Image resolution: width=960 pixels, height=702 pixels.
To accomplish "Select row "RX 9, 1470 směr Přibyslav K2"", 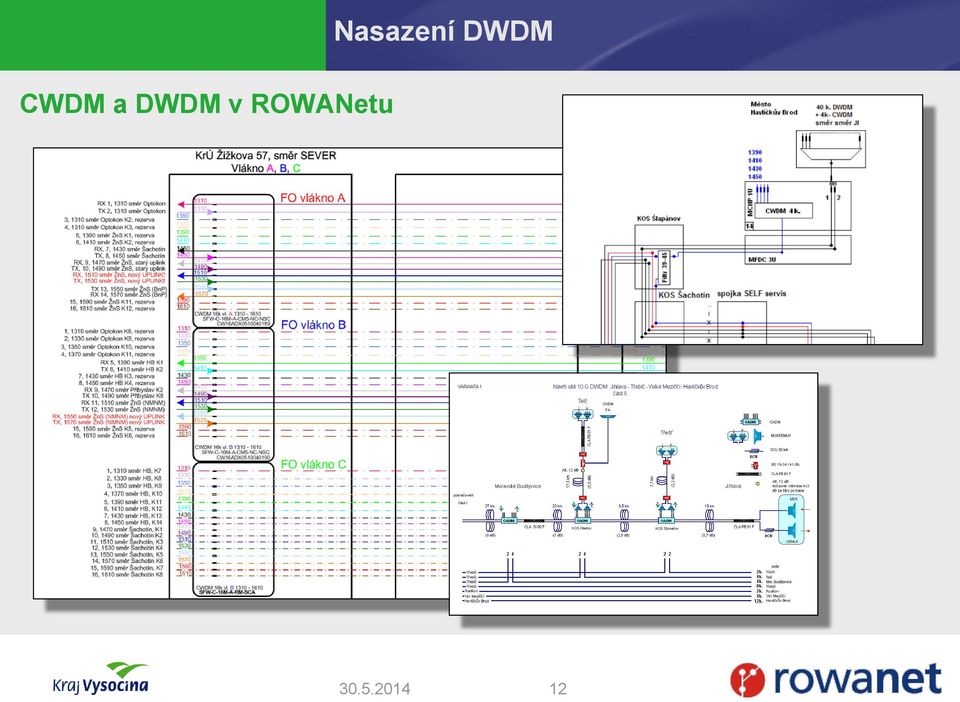I will pyautogui.click(x=123, y=389).
